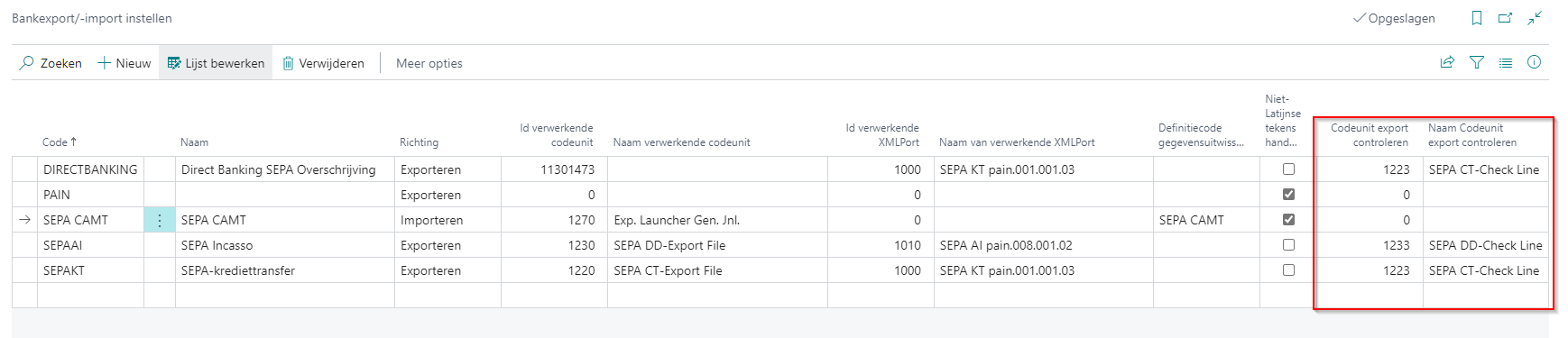Toggle the checkbox in SEPAAI row
This screenshot has width=1568, height=338.
1288,244
